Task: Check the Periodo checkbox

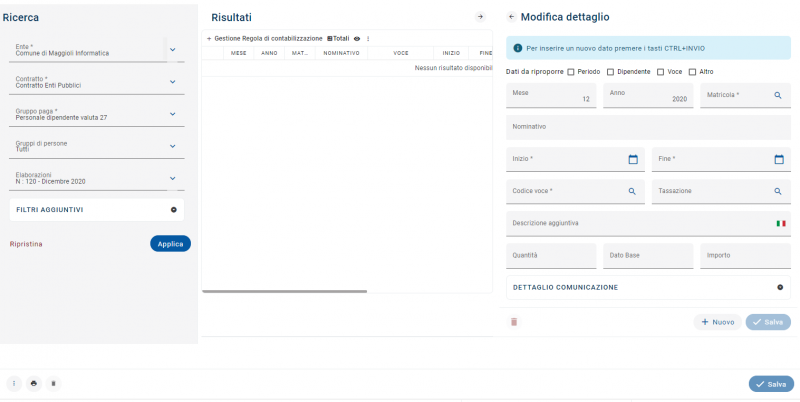Action: coord(571,72)
